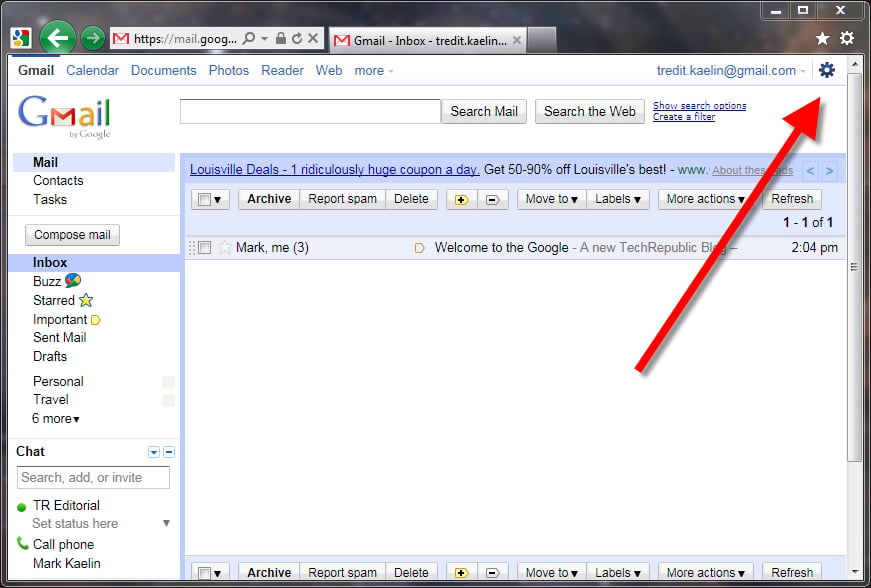871x588 pixels.
Task: Click the Google icon left of back button
Action: pyautogui.click(x=21, y=38)
